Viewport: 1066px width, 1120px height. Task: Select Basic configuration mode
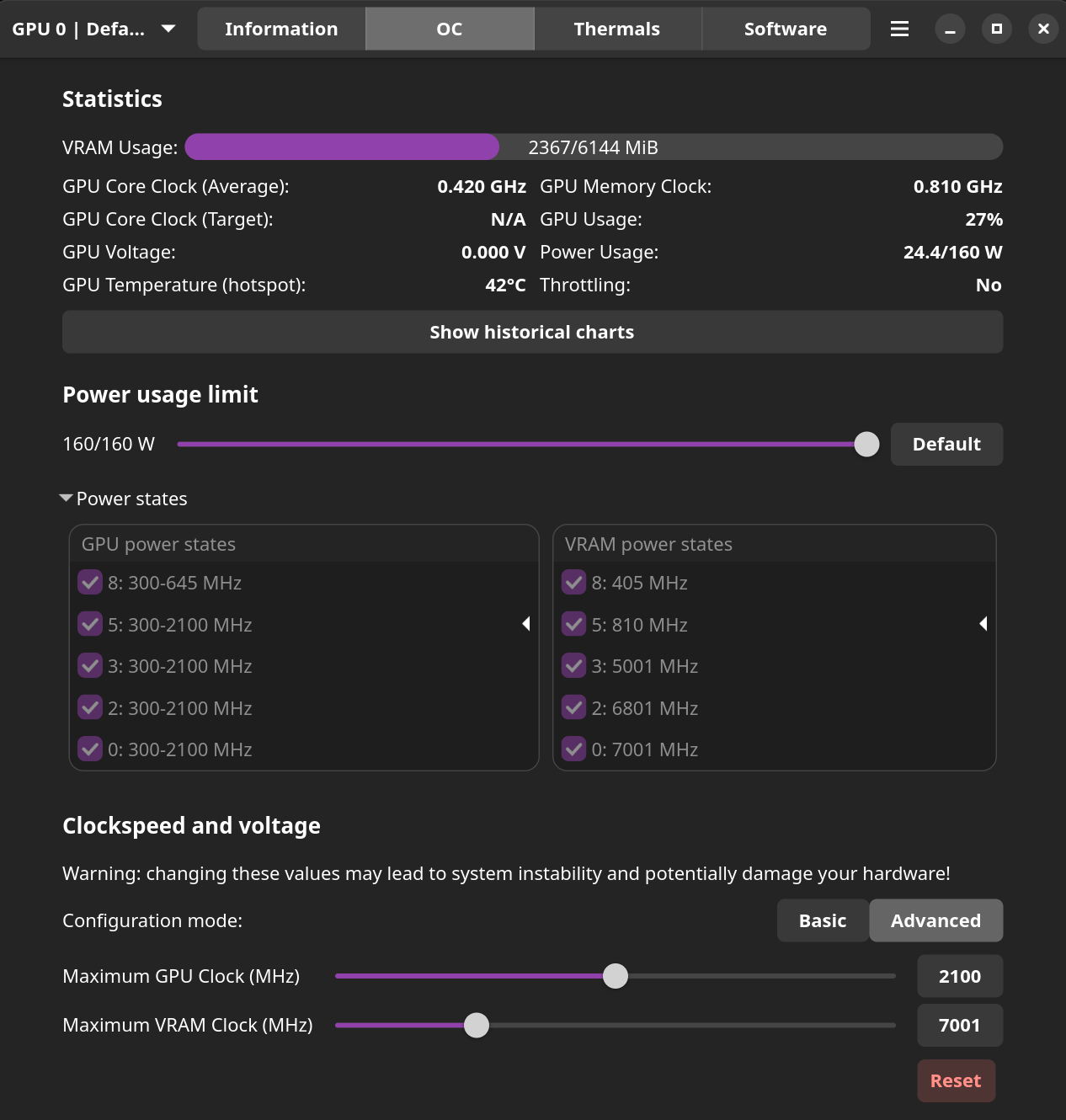coord(823,920)
